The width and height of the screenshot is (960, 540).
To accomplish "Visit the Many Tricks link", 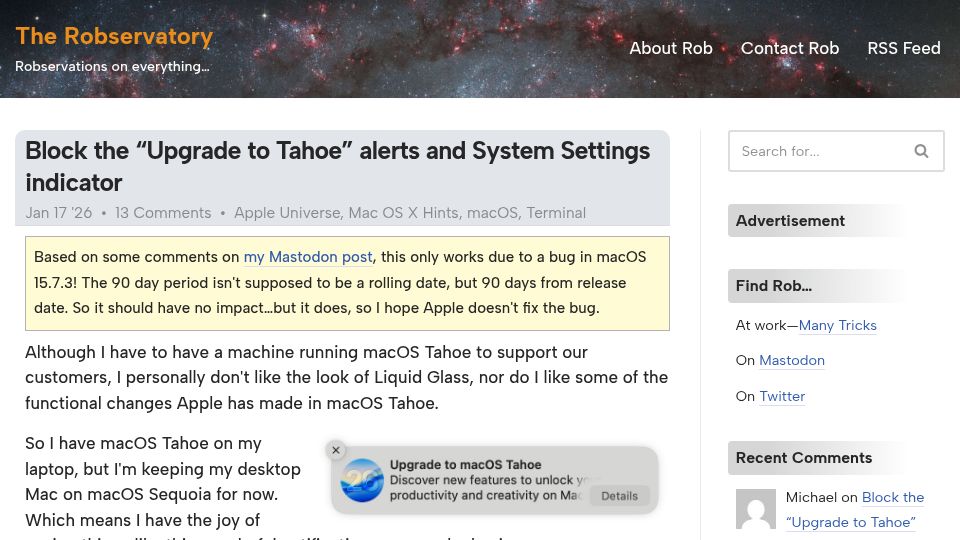I will pyautogui.click(x=838, y=326).
